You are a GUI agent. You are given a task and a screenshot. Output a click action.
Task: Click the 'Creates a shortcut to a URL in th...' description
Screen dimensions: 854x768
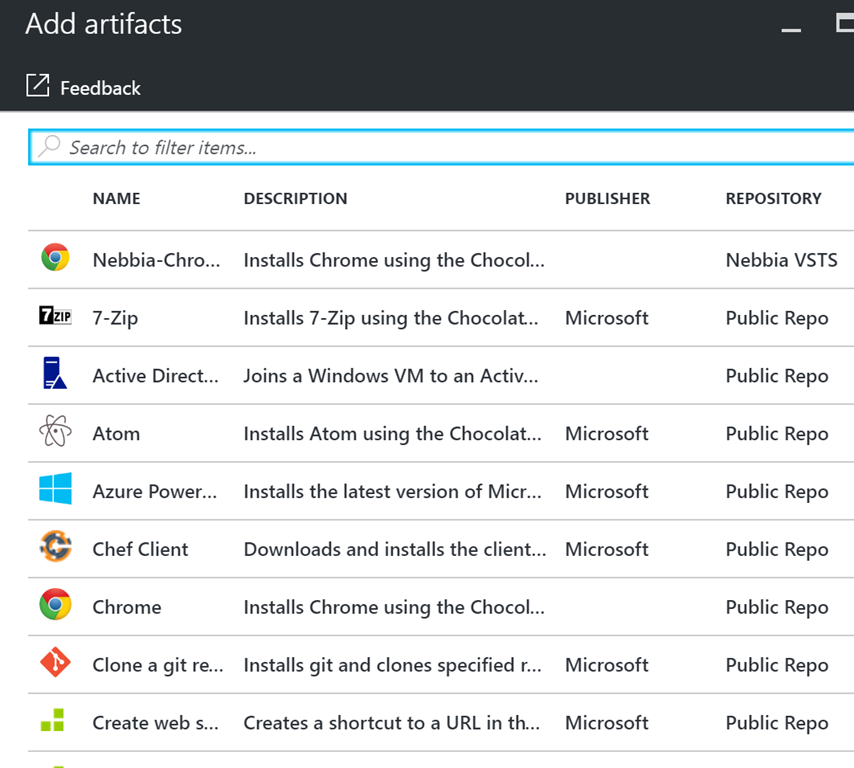point(392,723)
